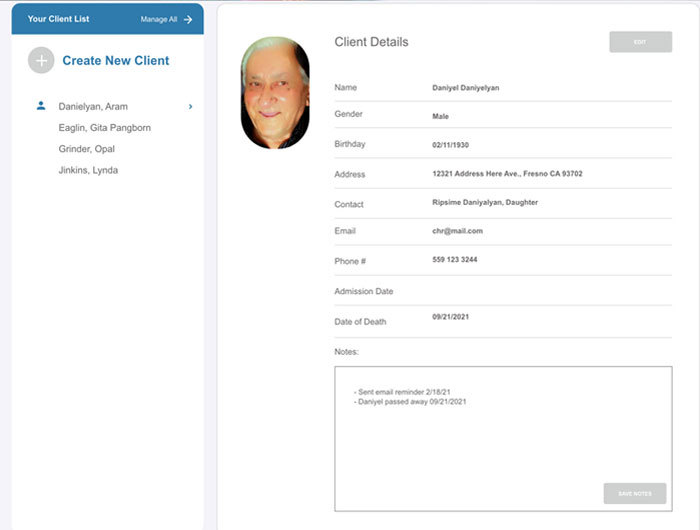Click the phone number 559 123 3244
Screen dimensions: 700x530
(x=454, y=259)
